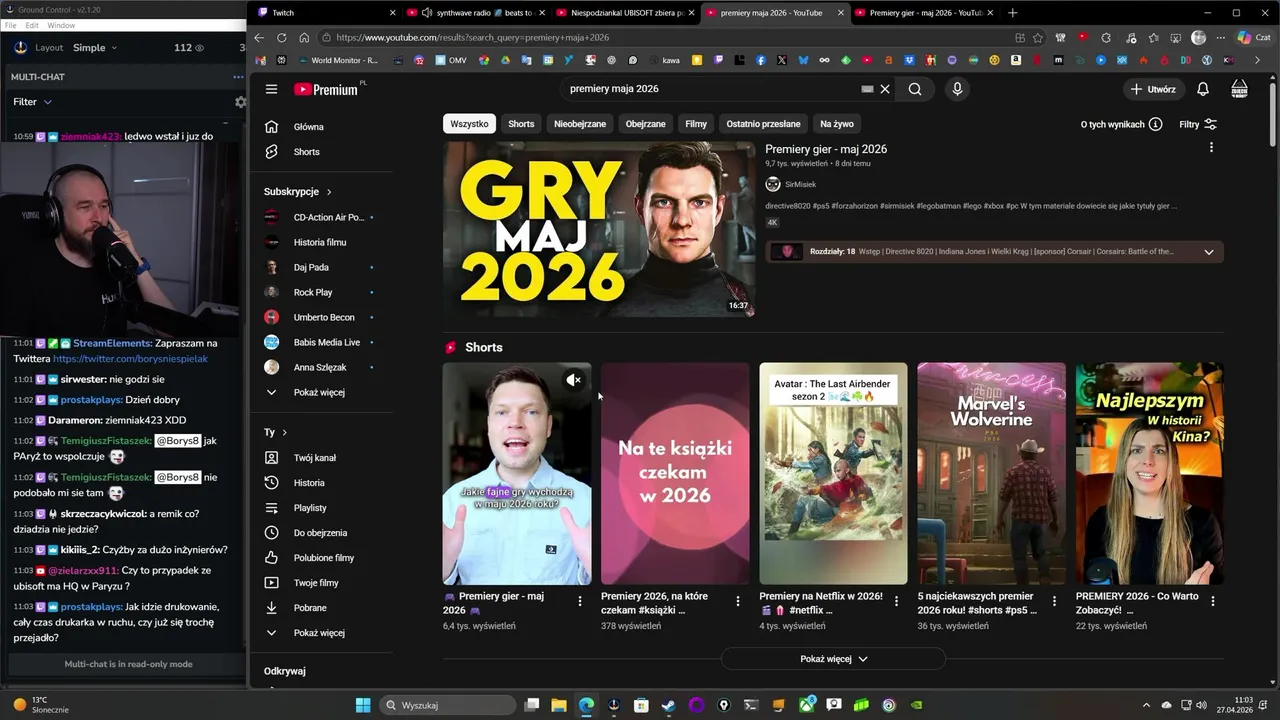Open a new browser tab

[x=1012, y=13]
